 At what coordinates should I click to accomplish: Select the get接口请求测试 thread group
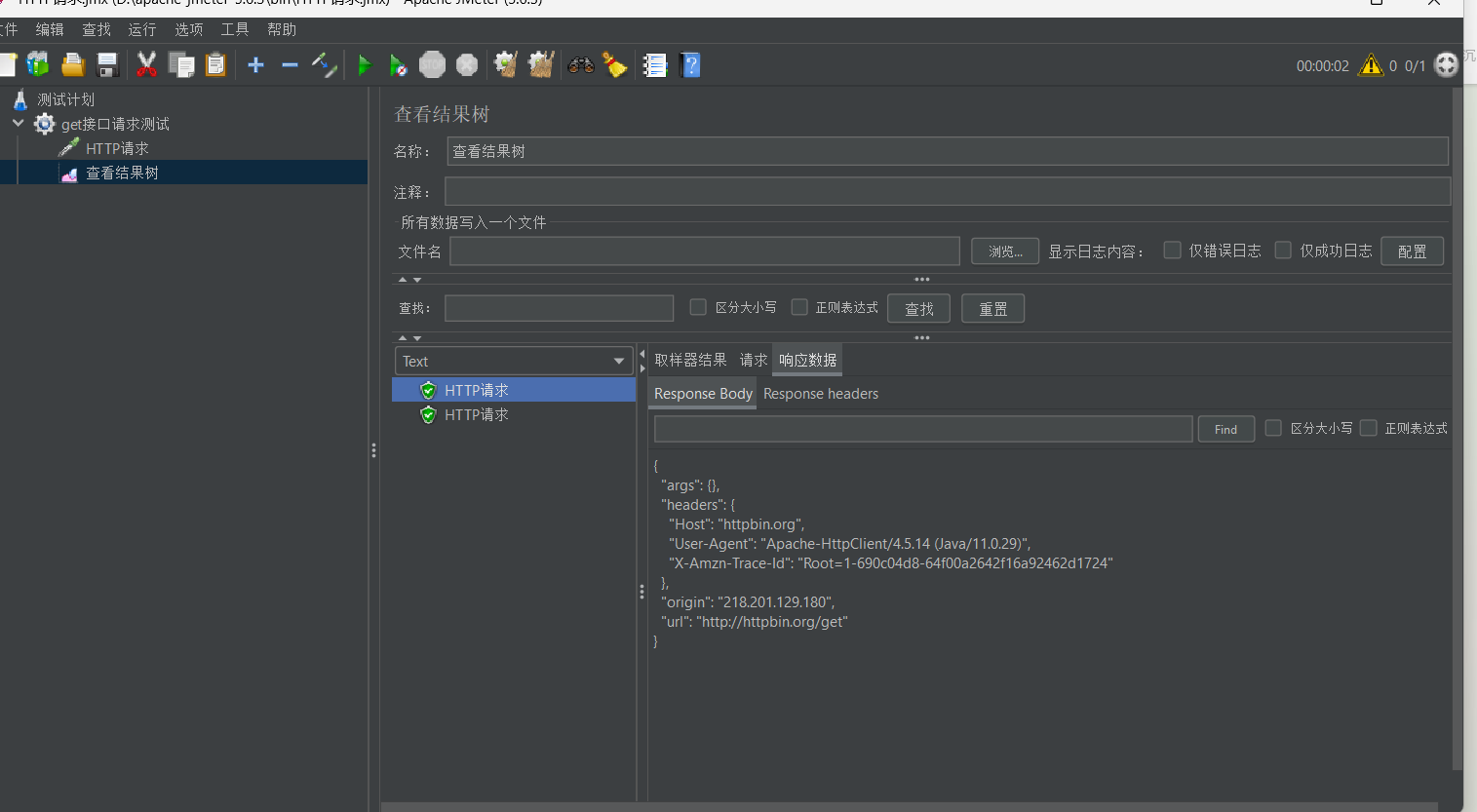102,124
